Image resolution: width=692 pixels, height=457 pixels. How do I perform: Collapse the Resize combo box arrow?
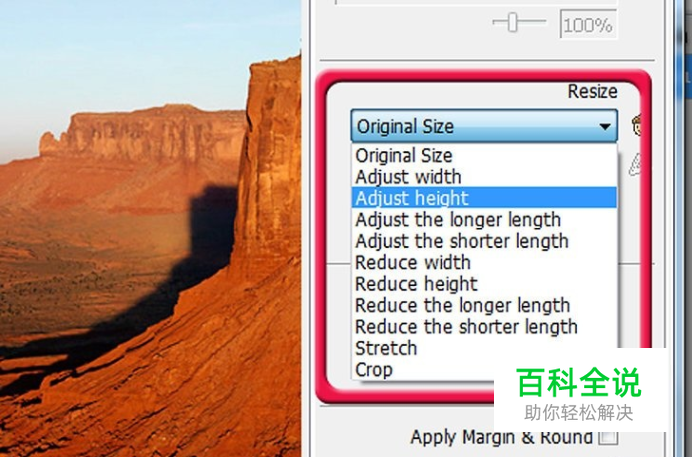[605, 127]
